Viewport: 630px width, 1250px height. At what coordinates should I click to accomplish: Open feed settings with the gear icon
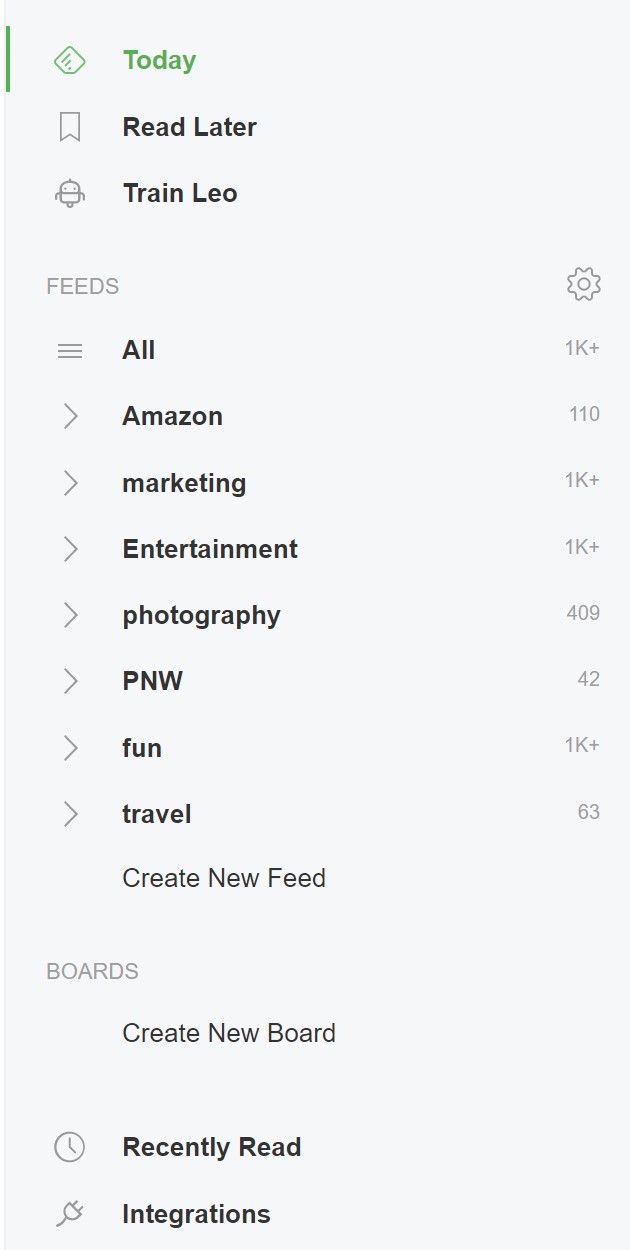point(583,284)
